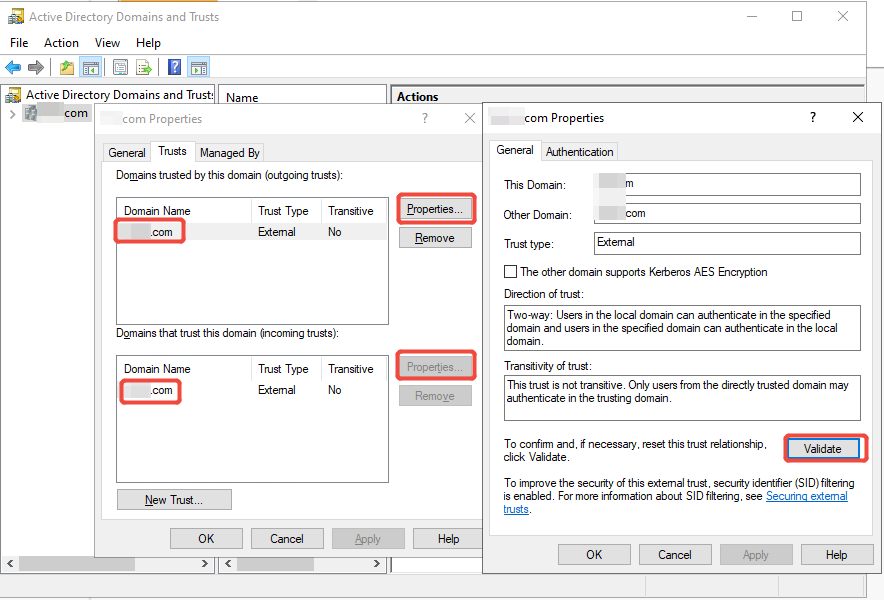
Task: Open the Authentication tab
Action: tap(579, 152)
